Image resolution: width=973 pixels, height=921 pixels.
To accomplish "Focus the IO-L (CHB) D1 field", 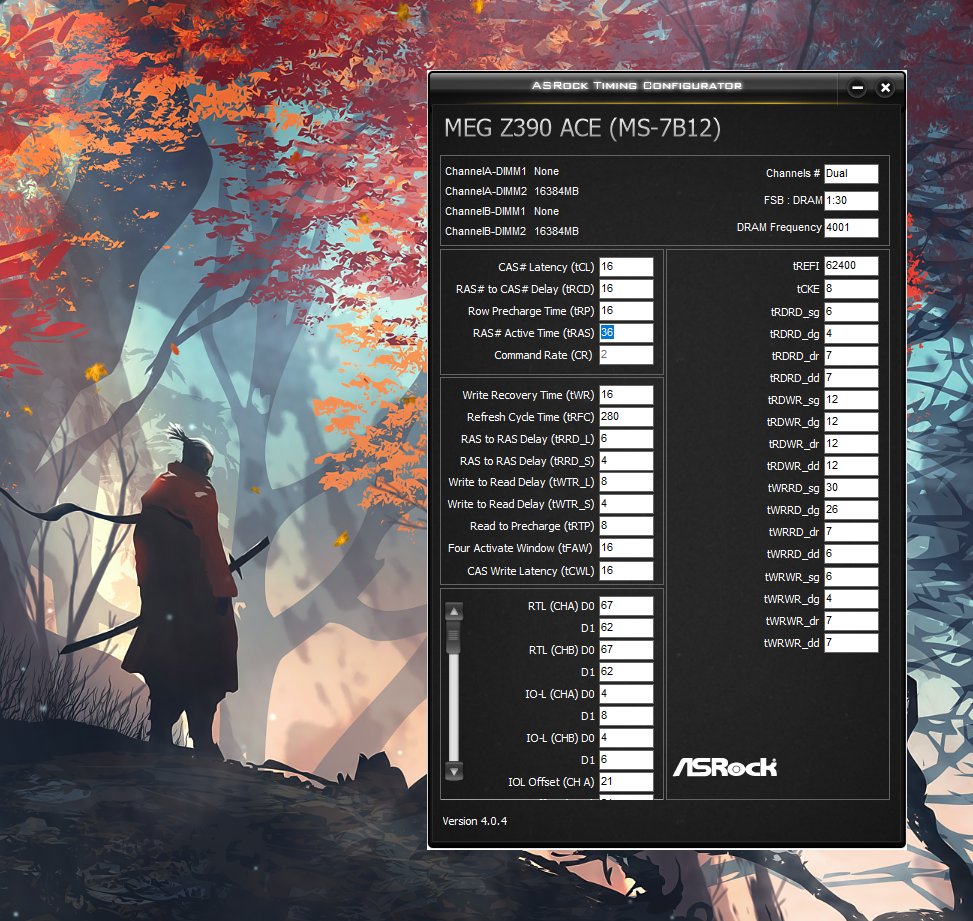I will point(626,760).
